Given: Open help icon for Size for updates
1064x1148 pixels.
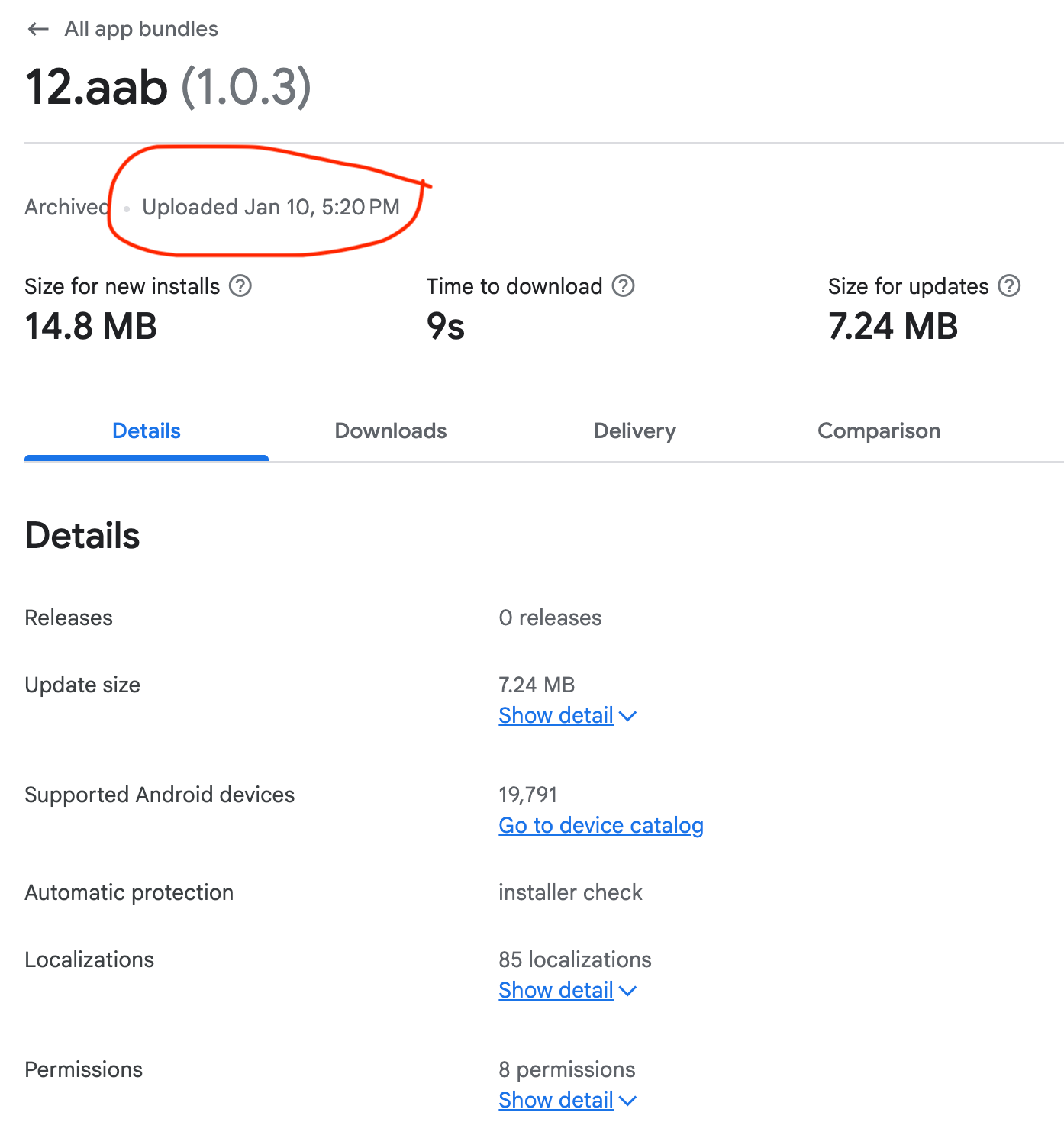Looking at the screenshot, I should [x=1010, y=286].
